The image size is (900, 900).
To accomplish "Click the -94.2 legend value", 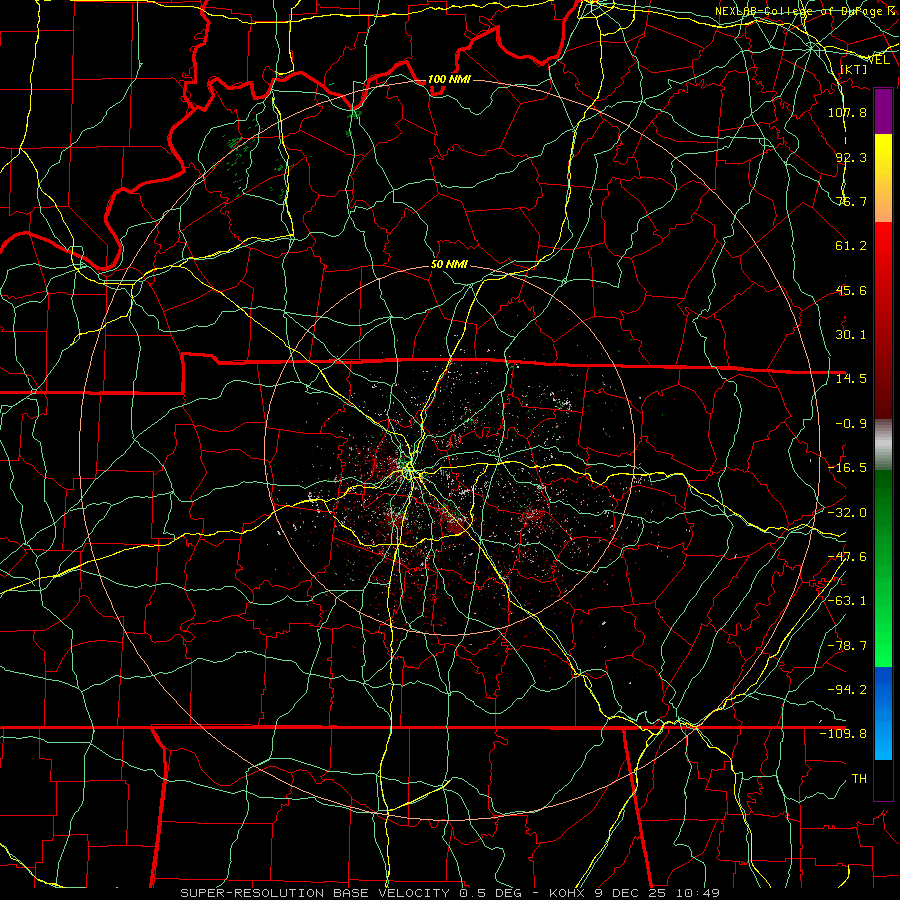I will (847, 689).
